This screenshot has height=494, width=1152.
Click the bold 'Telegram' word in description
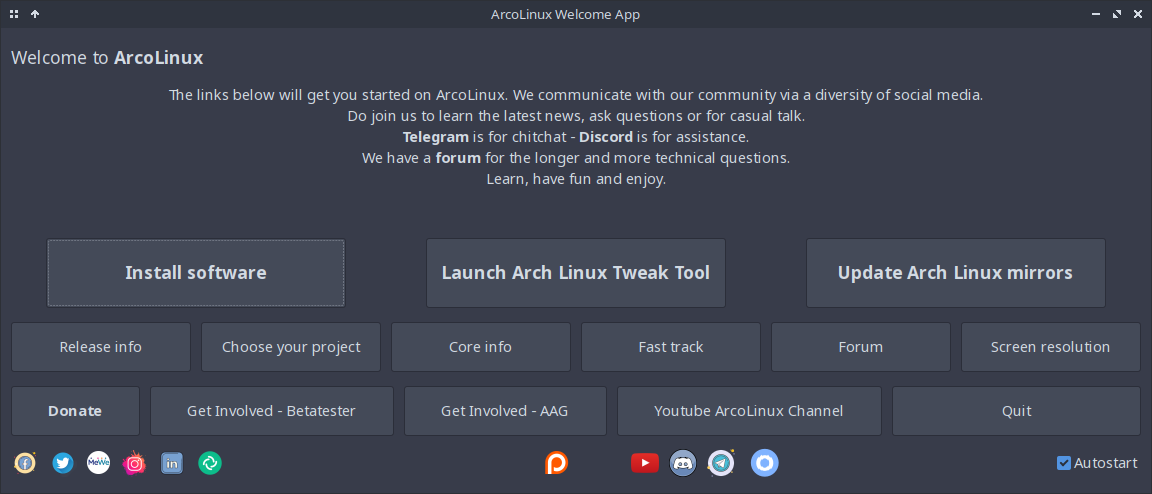coord(436,137)
